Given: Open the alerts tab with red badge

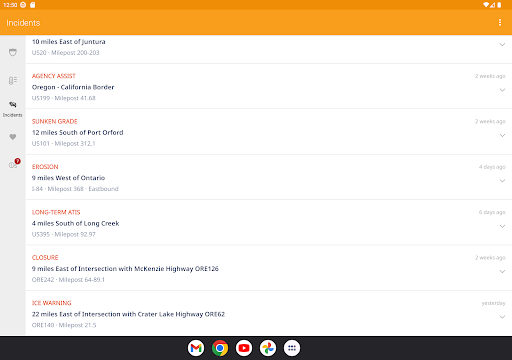Looking at the screenshot, I should tap(14, 164).
